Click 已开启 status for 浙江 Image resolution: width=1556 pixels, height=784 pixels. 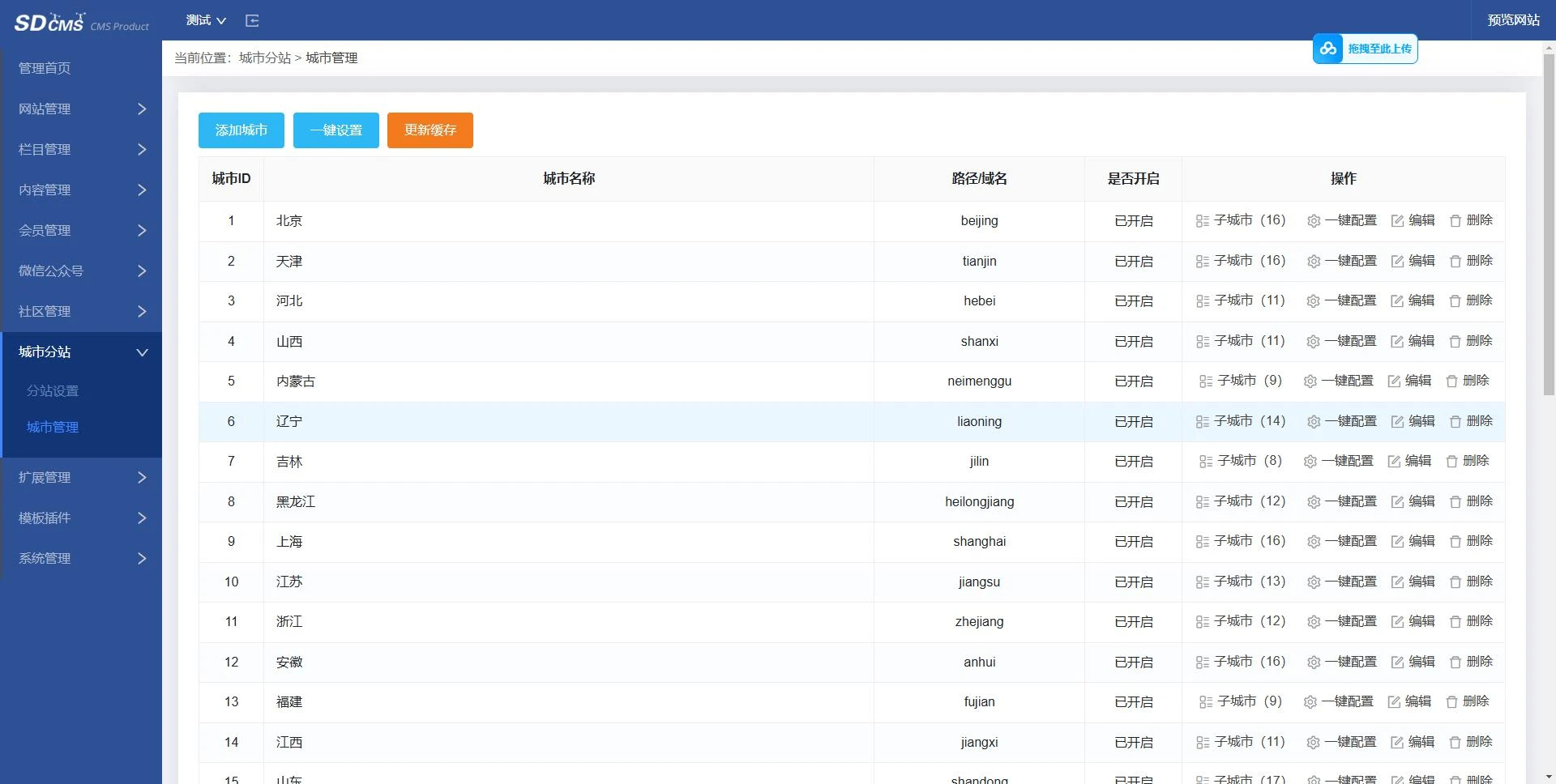point(1133,622)
